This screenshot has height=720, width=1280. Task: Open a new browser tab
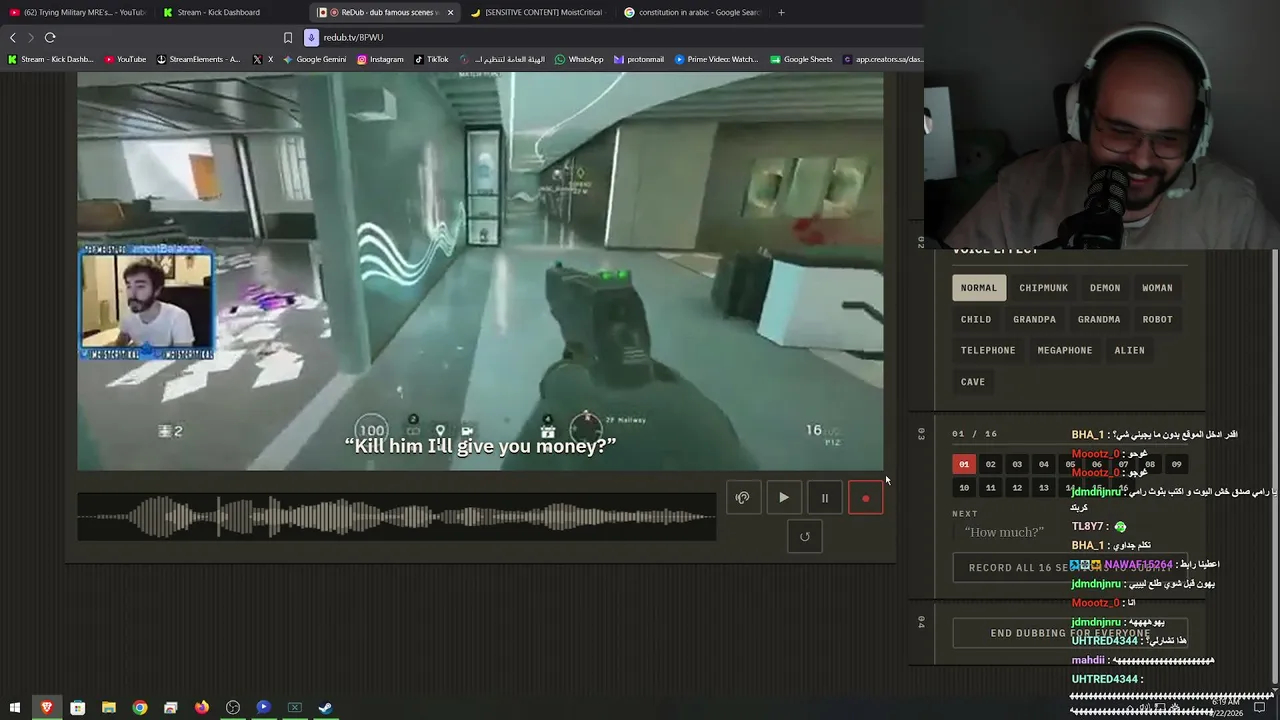pos(781,12)
